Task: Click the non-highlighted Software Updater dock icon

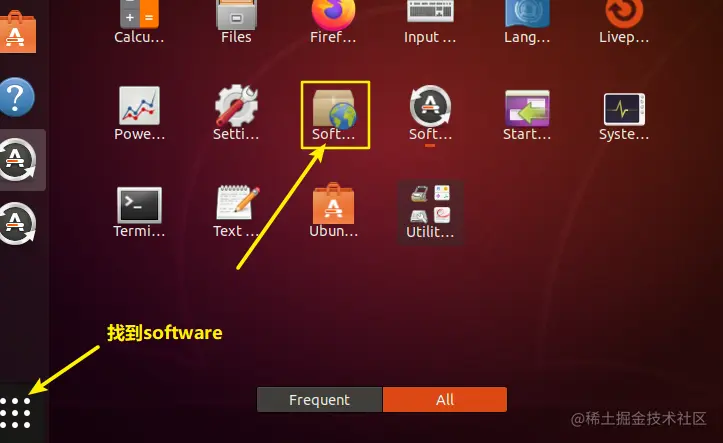Action: point(18,224)
